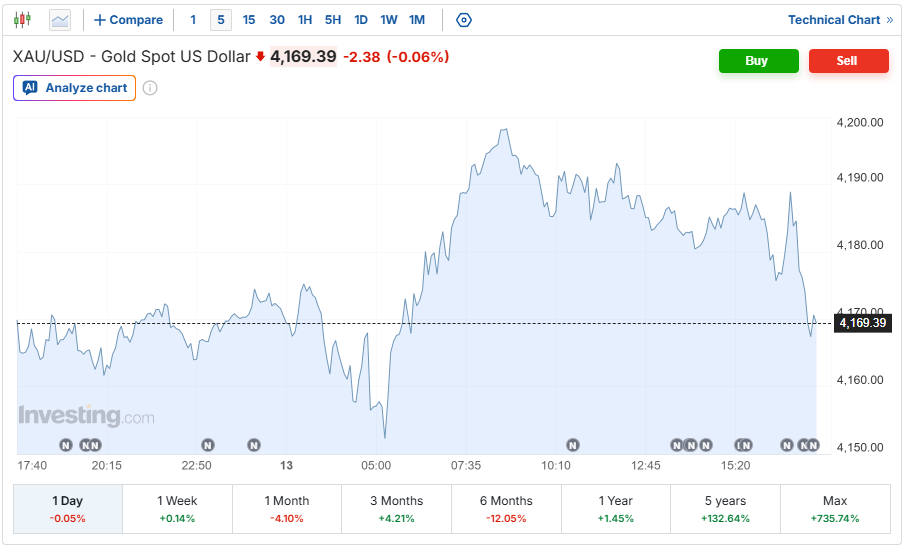Switch to candlestick chart type
The image size is (910, 558).
click(22, 20)
